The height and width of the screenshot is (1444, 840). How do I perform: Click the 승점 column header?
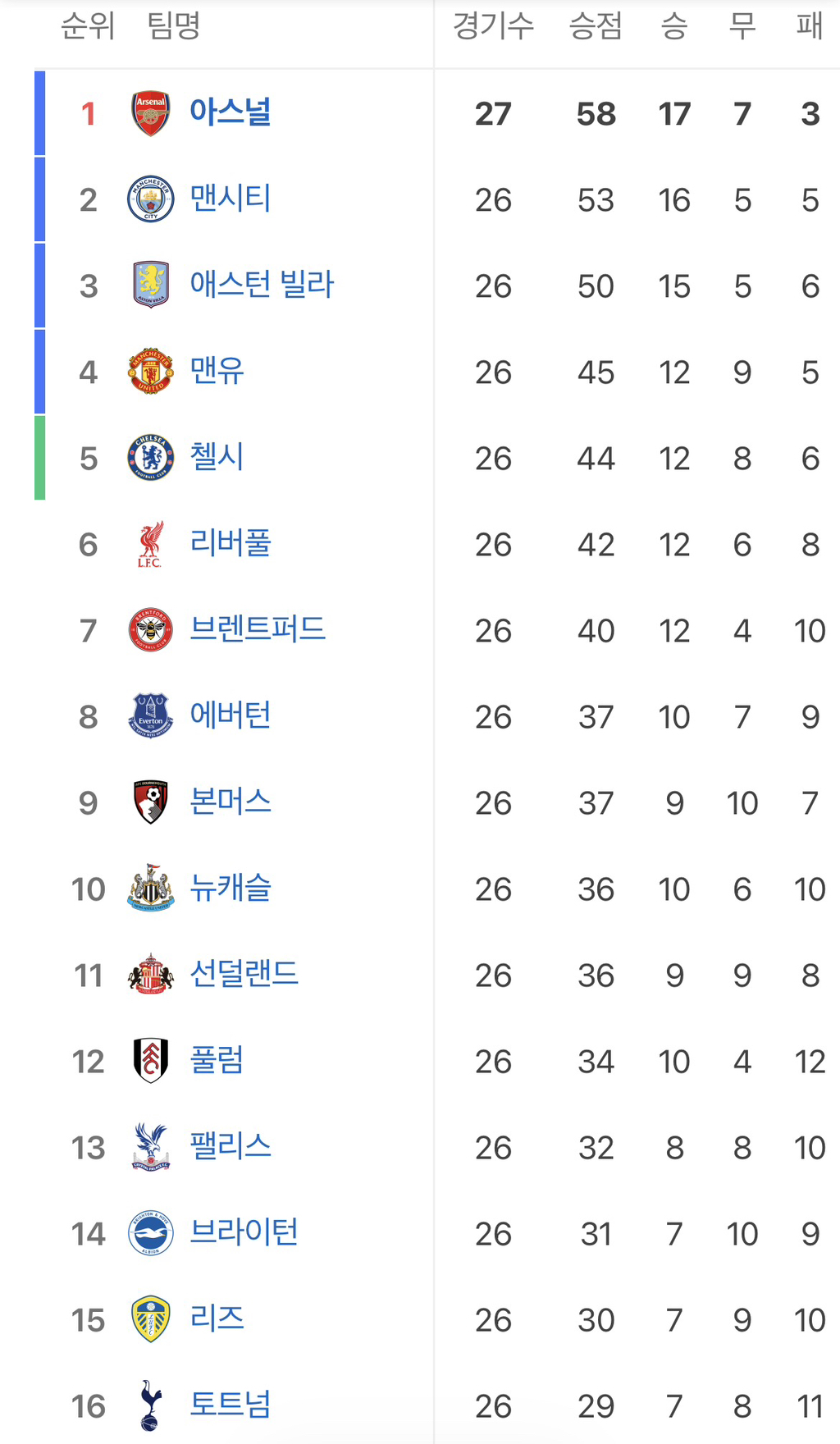click(x=596, y=26)
